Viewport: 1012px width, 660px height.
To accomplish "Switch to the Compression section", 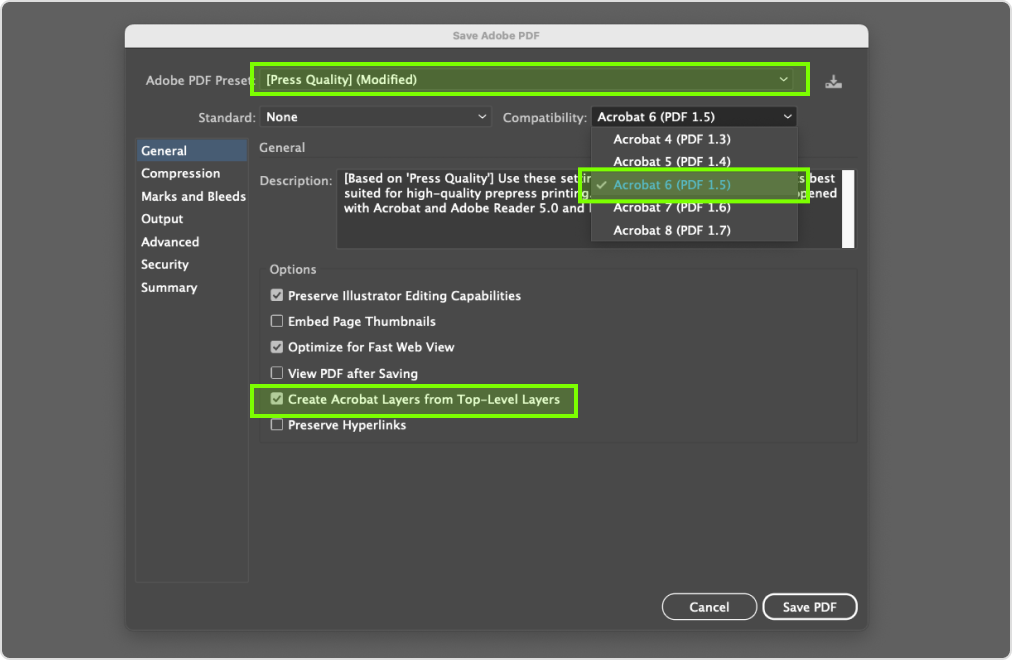I will (x=180, y=173).
